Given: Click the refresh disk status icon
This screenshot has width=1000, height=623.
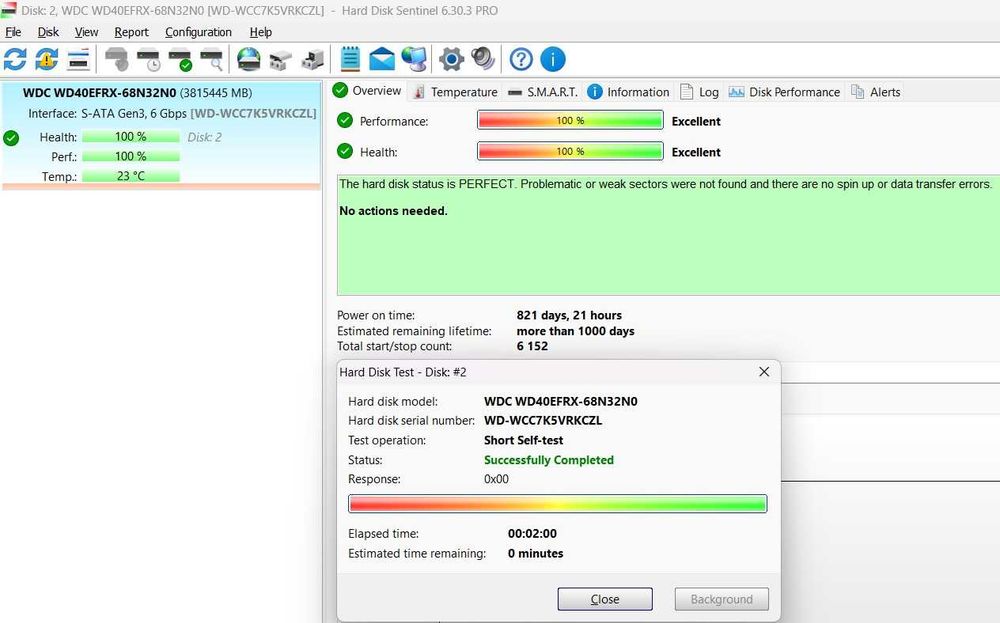Looking at the screenshot, I should [15, 59].
